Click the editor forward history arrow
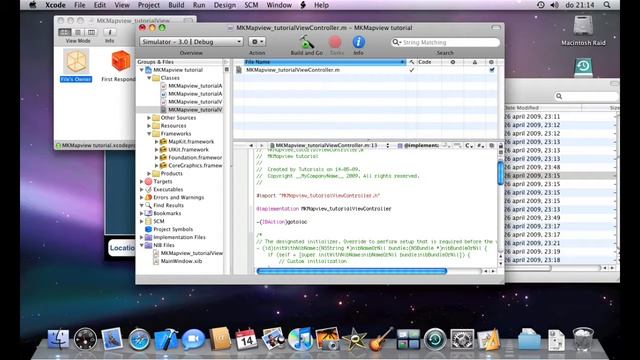The width and height of the screenshot is (640, 360). [x=261, y=145]
